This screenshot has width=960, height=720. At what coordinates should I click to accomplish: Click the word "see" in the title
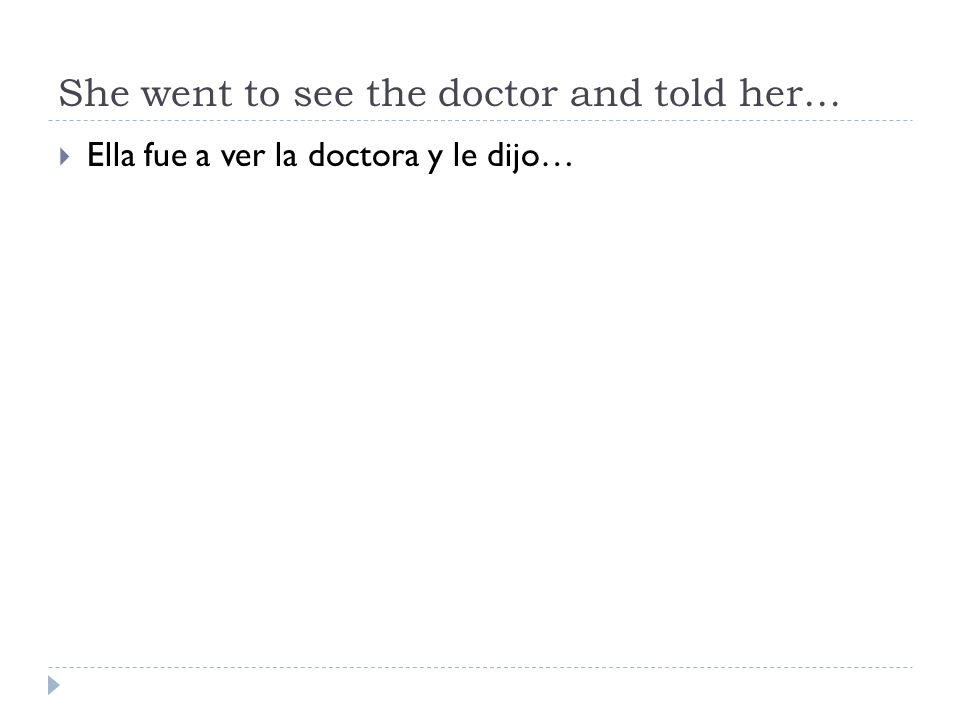click(323, 96)
